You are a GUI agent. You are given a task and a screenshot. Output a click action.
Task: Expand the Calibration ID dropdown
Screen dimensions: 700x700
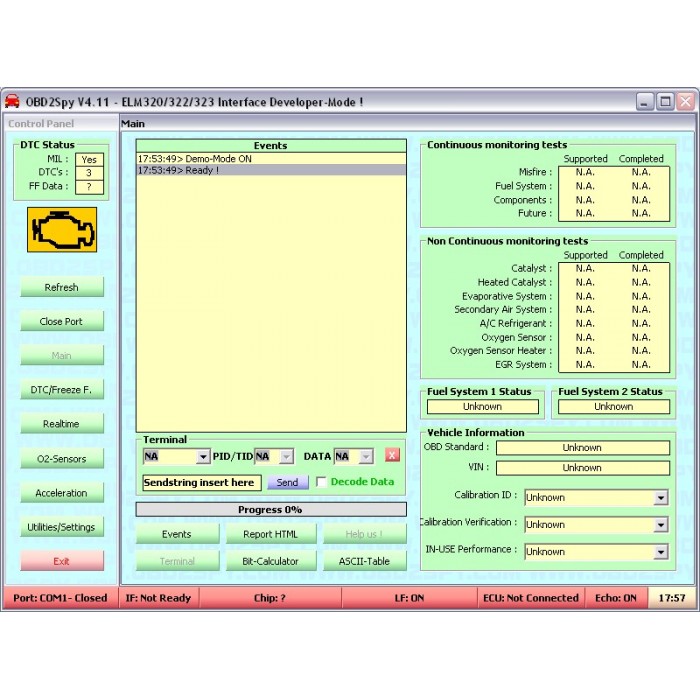[x=661, y=498]
